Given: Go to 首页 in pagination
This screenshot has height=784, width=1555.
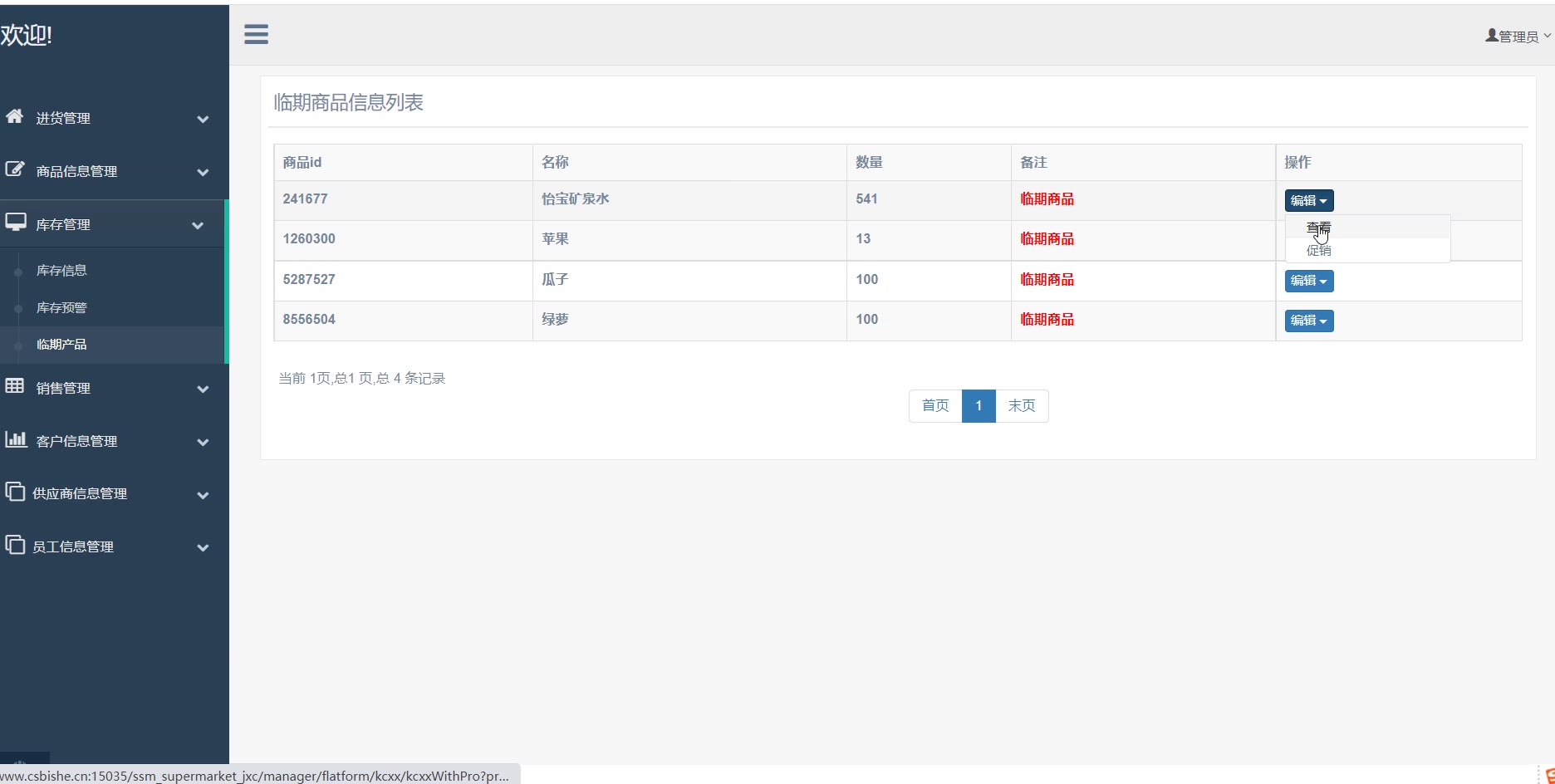Looking at the screenshot, I should coord(934,405).
